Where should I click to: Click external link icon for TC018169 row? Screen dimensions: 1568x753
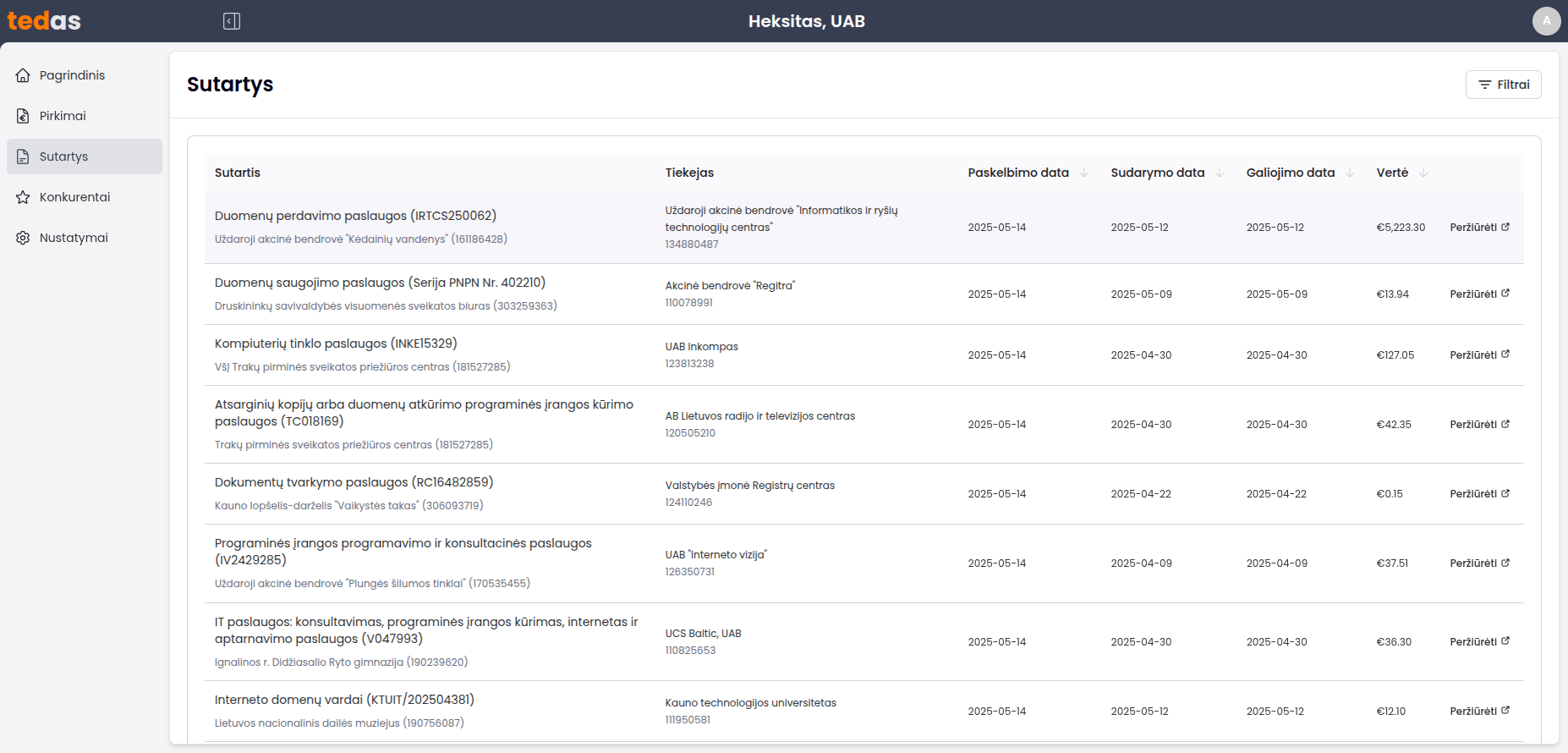1505,424
